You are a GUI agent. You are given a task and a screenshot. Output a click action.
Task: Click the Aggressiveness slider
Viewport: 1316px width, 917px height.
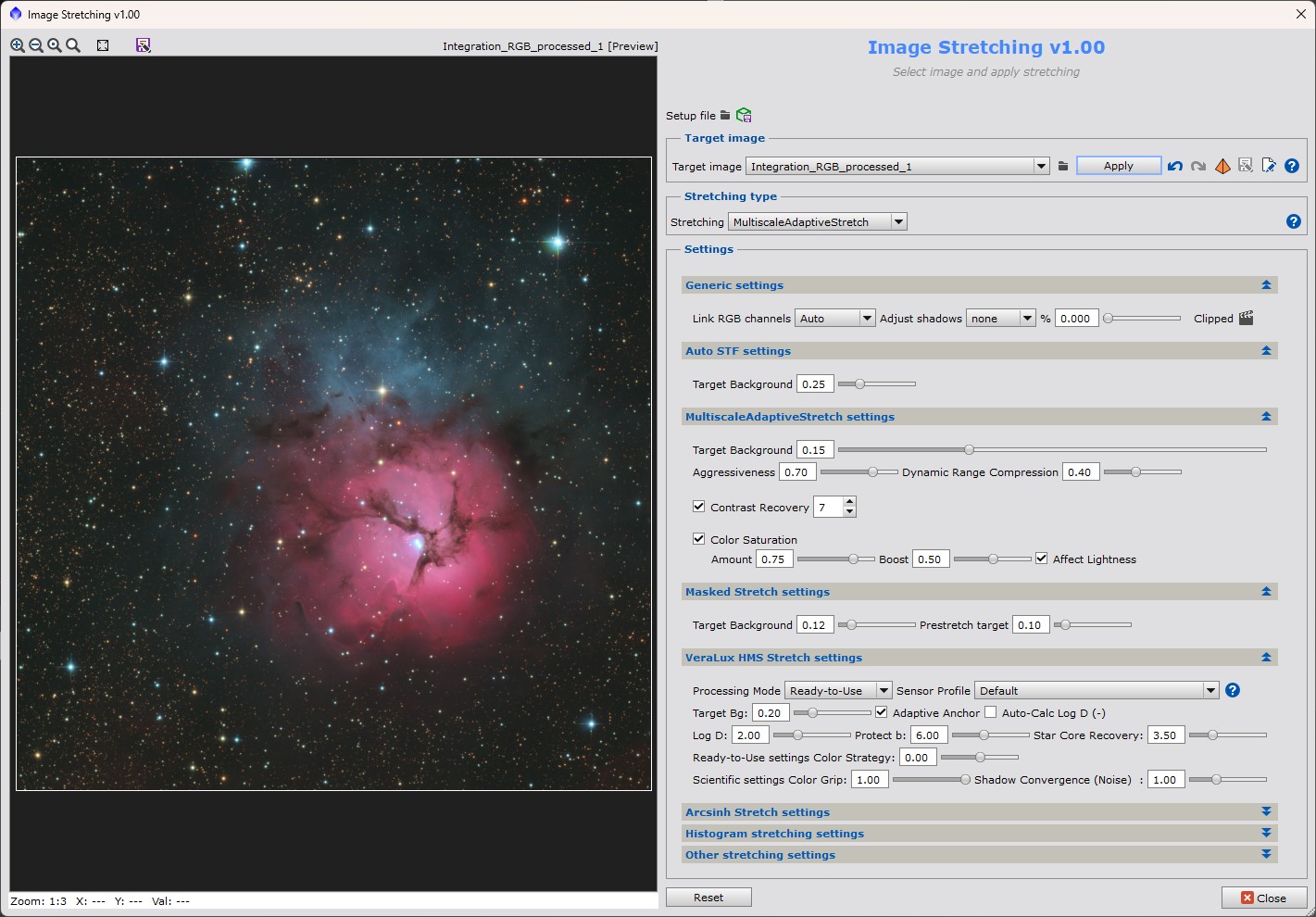tap(859, 472)
